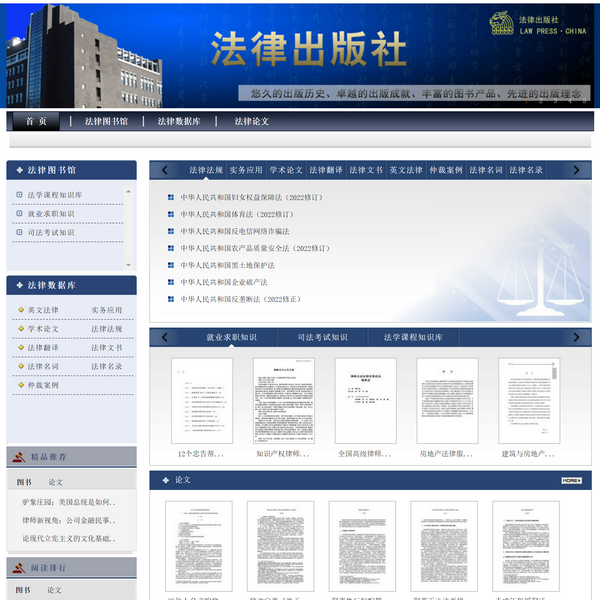Click plus icon beside 法律图书馆 heading
The width and height of the screenshot is (600, 600).
point(17,171)
